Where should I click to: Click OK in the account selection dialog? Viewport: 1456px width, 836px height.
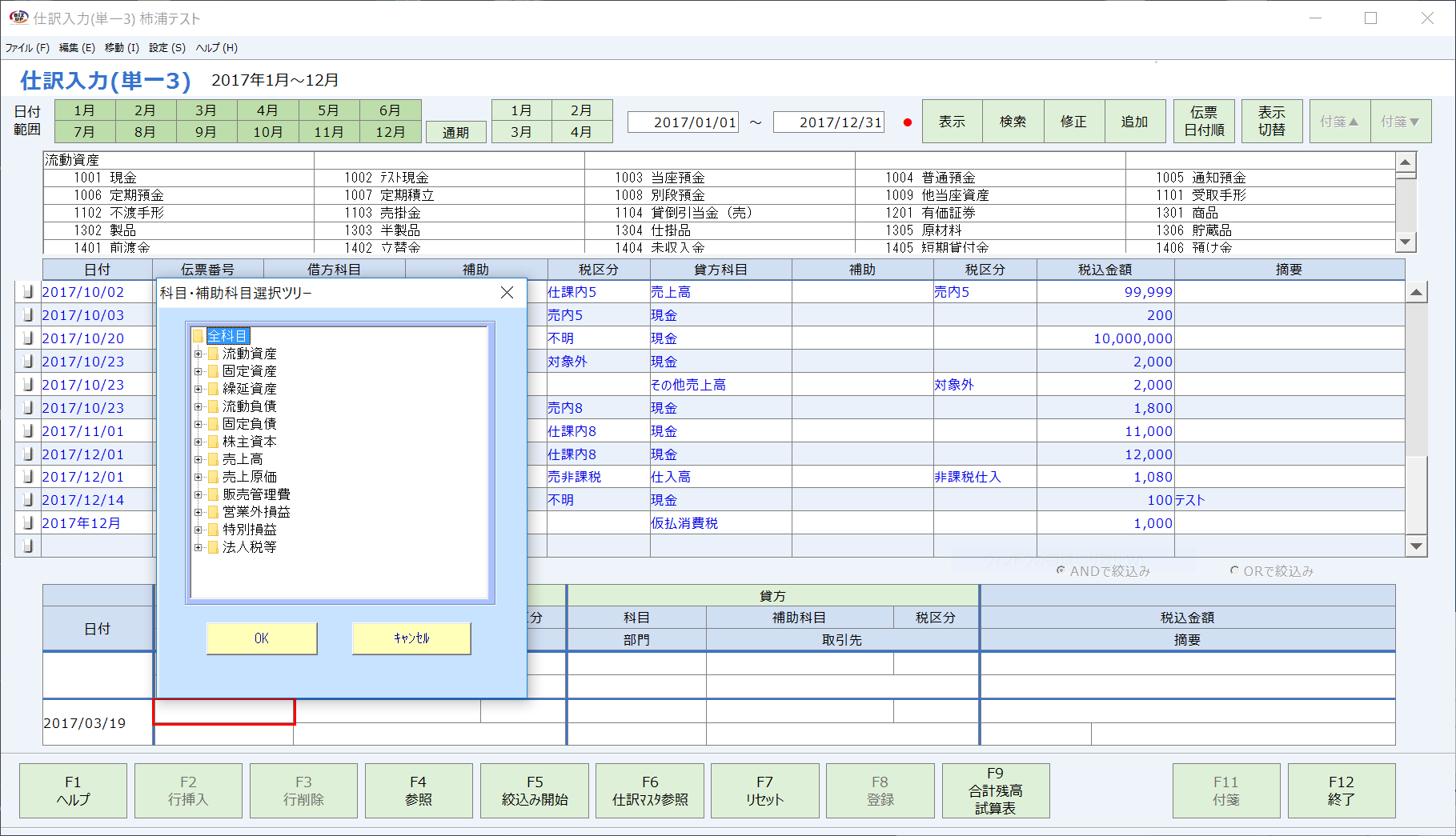click(261, 638)
